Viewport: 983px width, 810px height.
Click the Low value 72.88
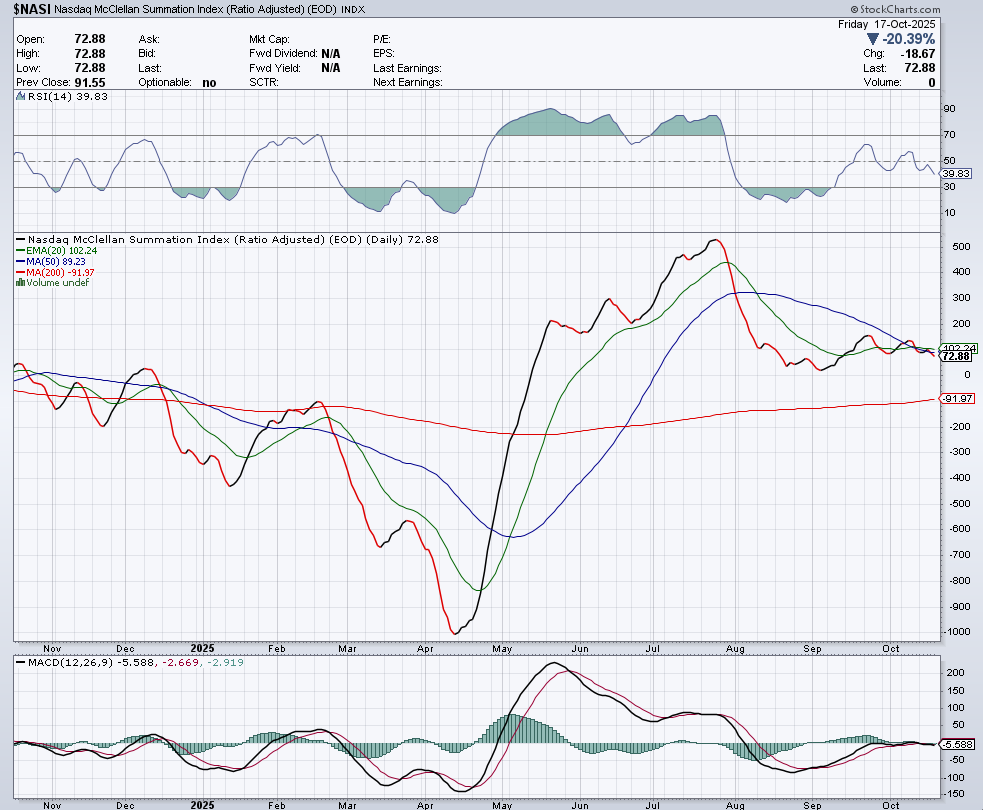click(90, 68)
